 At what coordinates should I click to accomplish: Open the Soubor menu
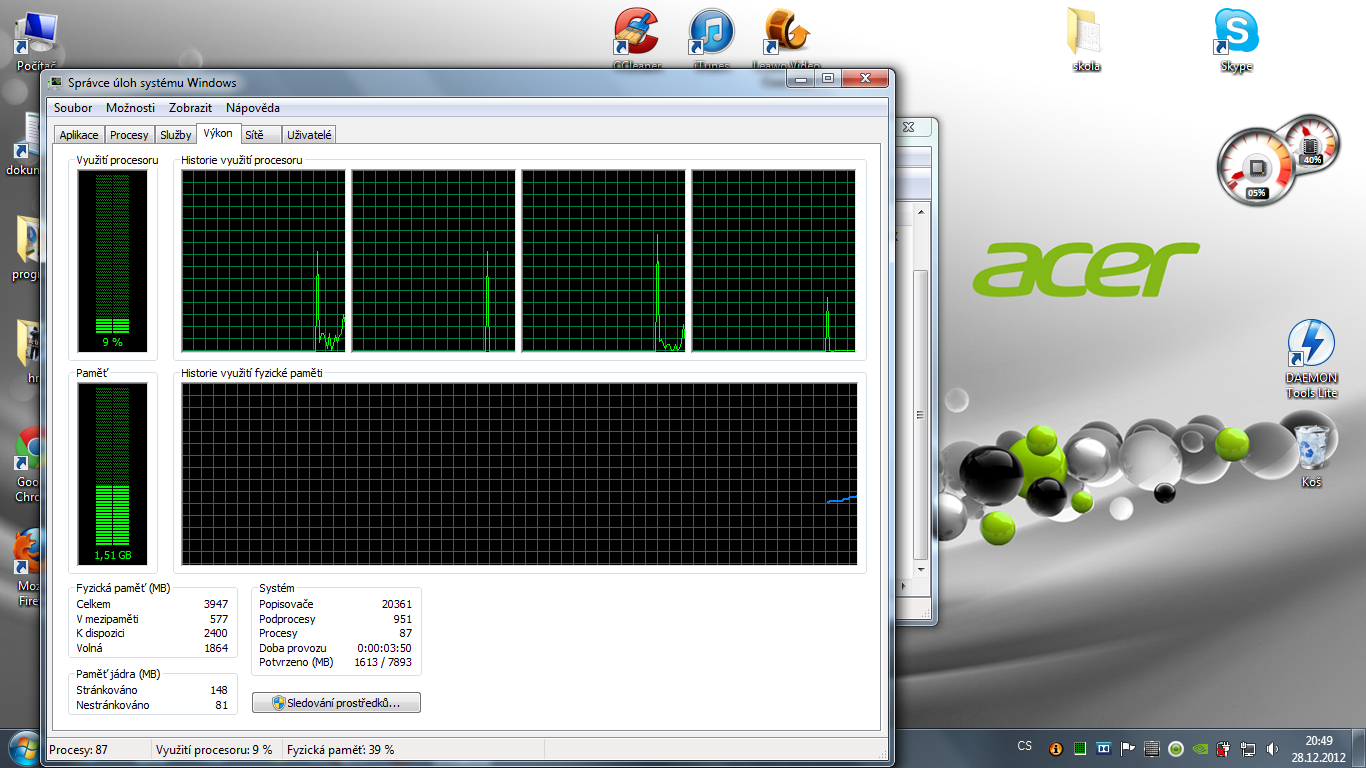(x=73, y=108)
